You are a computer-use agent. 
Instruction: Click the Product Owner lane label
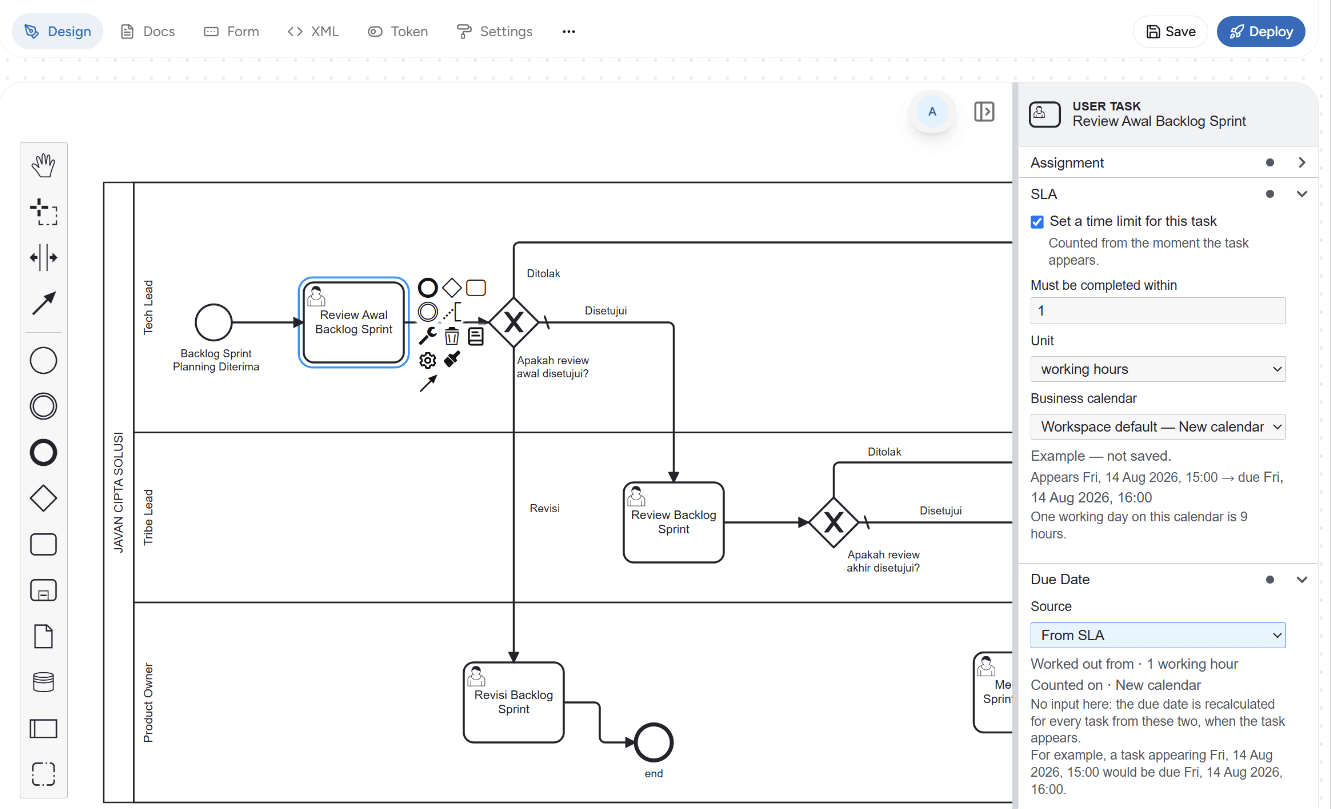pyautogui.click(x=148, y=702)
